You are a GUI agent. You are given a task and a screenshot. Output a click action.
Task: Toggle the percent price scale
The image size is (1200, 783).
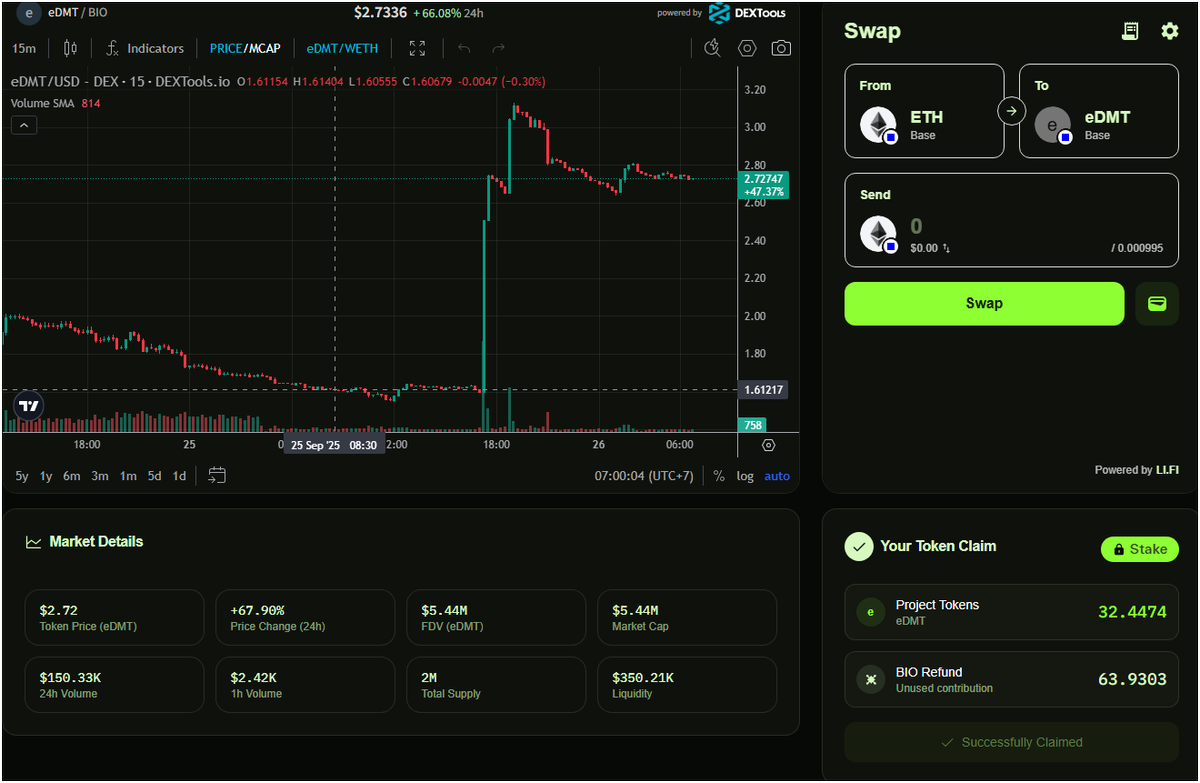tap(719, 476)
